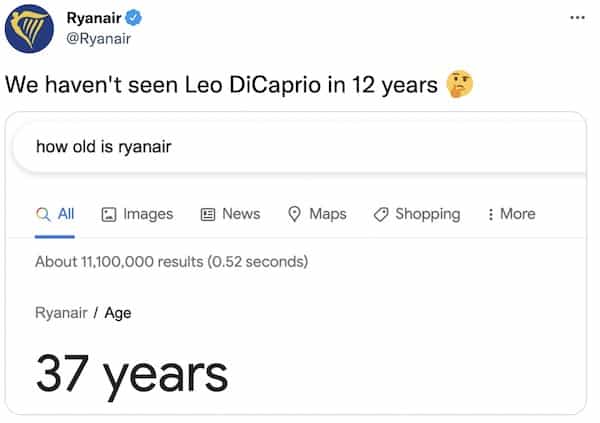The image size is (600, 423).
Task: Click the "About 11,100,000 results" text
Action: tap(119, 262)
